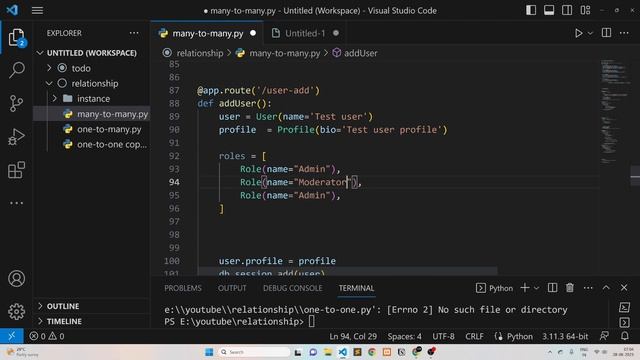Viewport: 640px width, 360px height.
Task: Open notifications bell in status bar
Action: (x=624, y=336)
